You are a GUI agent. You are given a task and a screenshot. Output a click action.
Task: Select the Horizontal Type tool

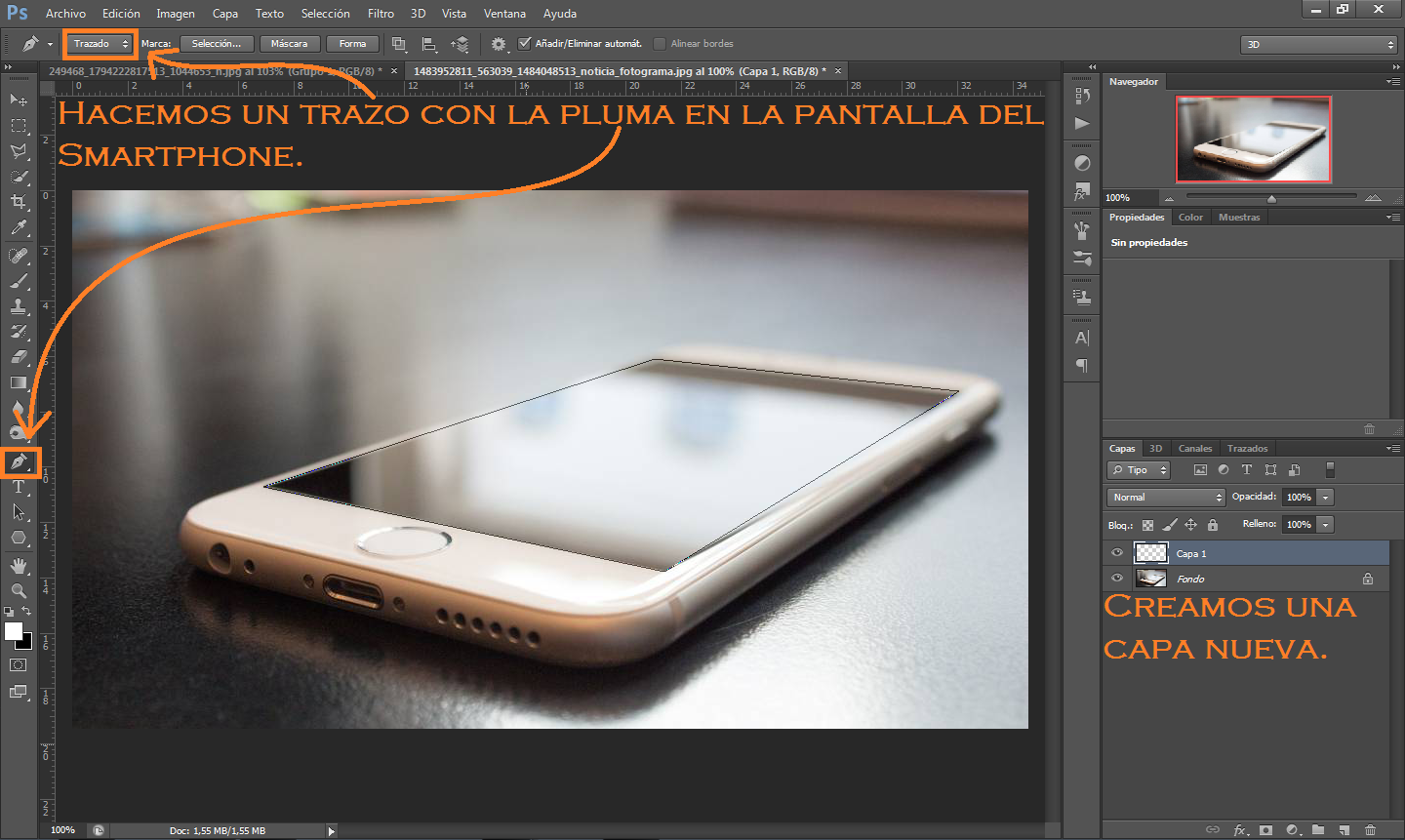(x=19, y=487)
